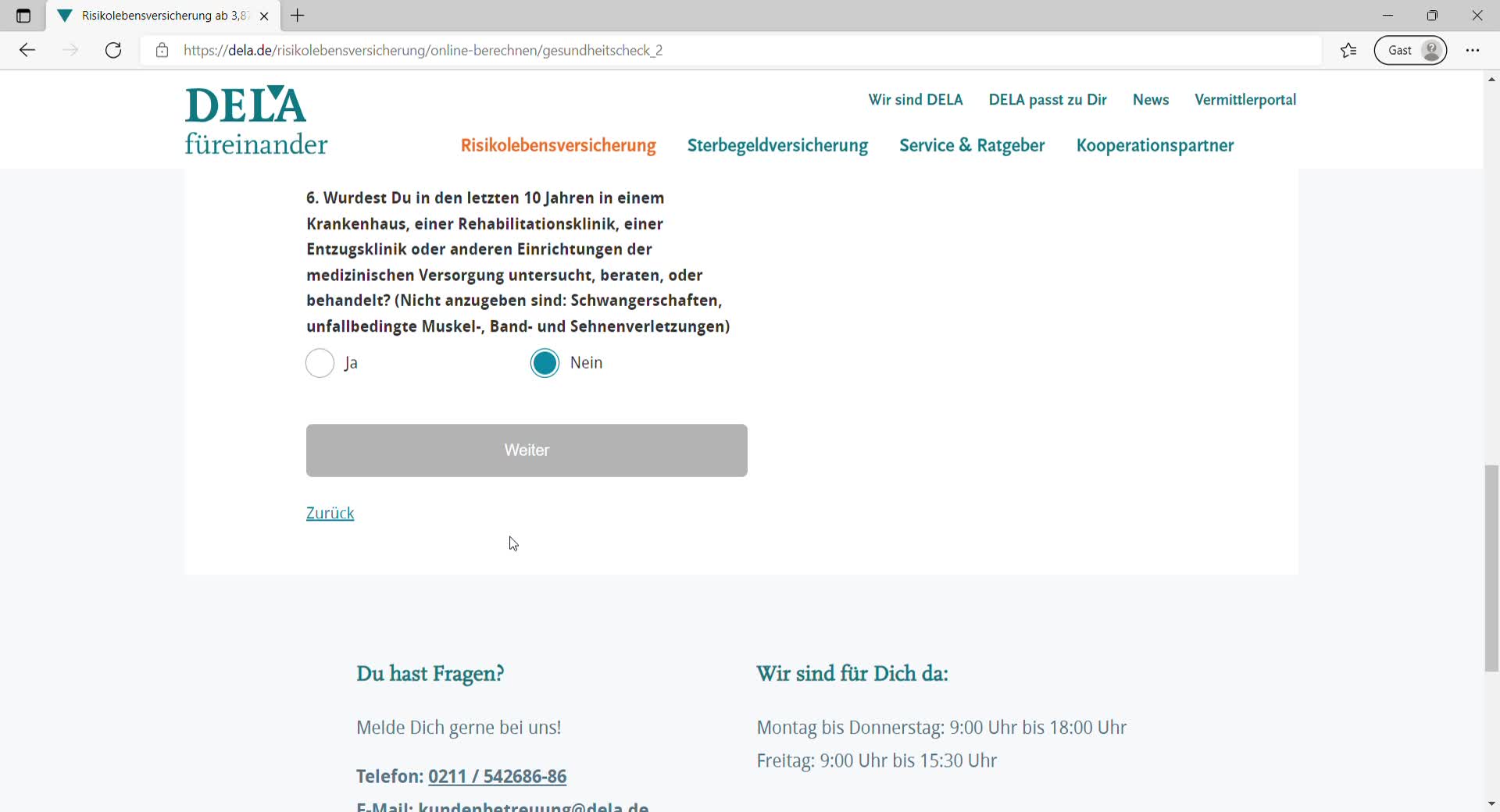Screen dimensions: 1500x812
Task: Open a new browser tab
Action: coord(298,16)
